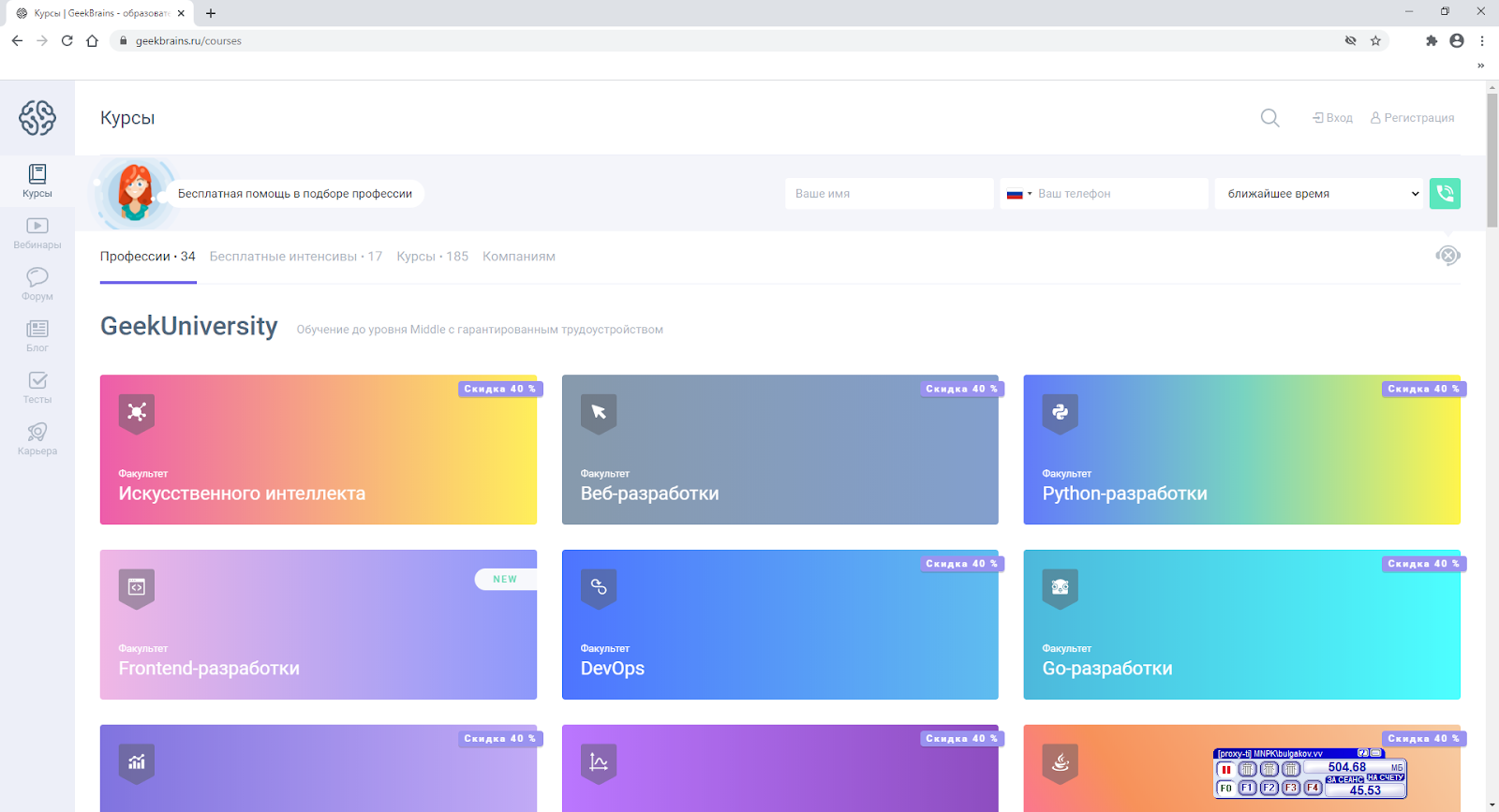Image resolution: width=1499 pixels, height=812 pixels.
Task: Click text Бесплатная помощь в подборе профессии
Action: tap(295, 194)
